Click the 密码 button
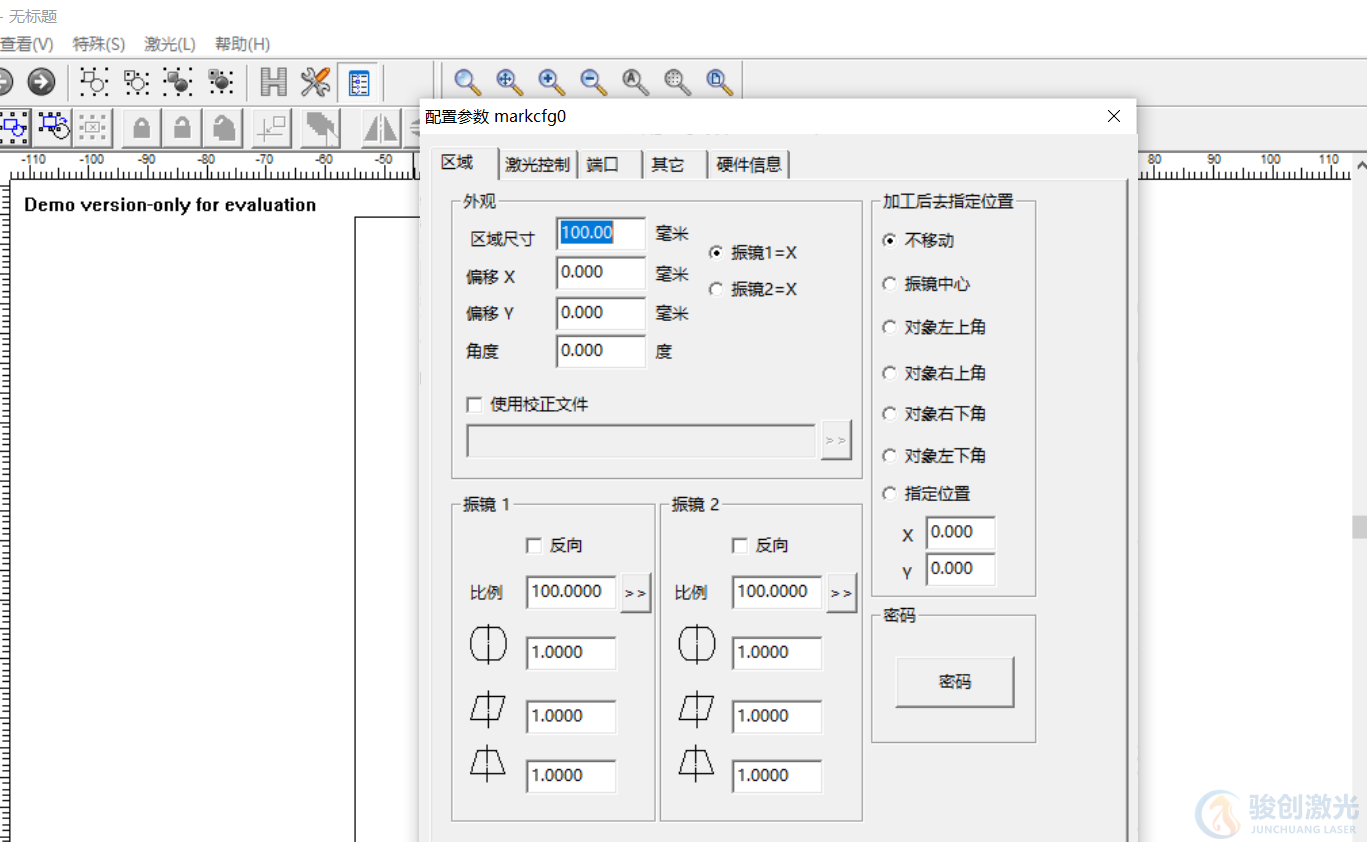This screenshot has height=842, width=1367. coord(955,682)
